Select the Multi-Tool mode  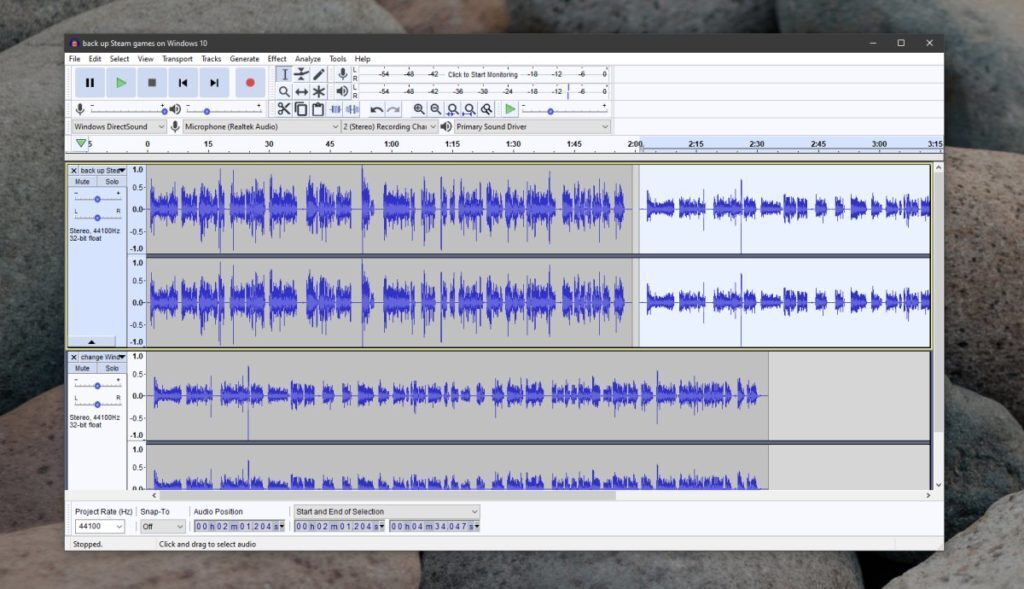(x=320, y=91)
